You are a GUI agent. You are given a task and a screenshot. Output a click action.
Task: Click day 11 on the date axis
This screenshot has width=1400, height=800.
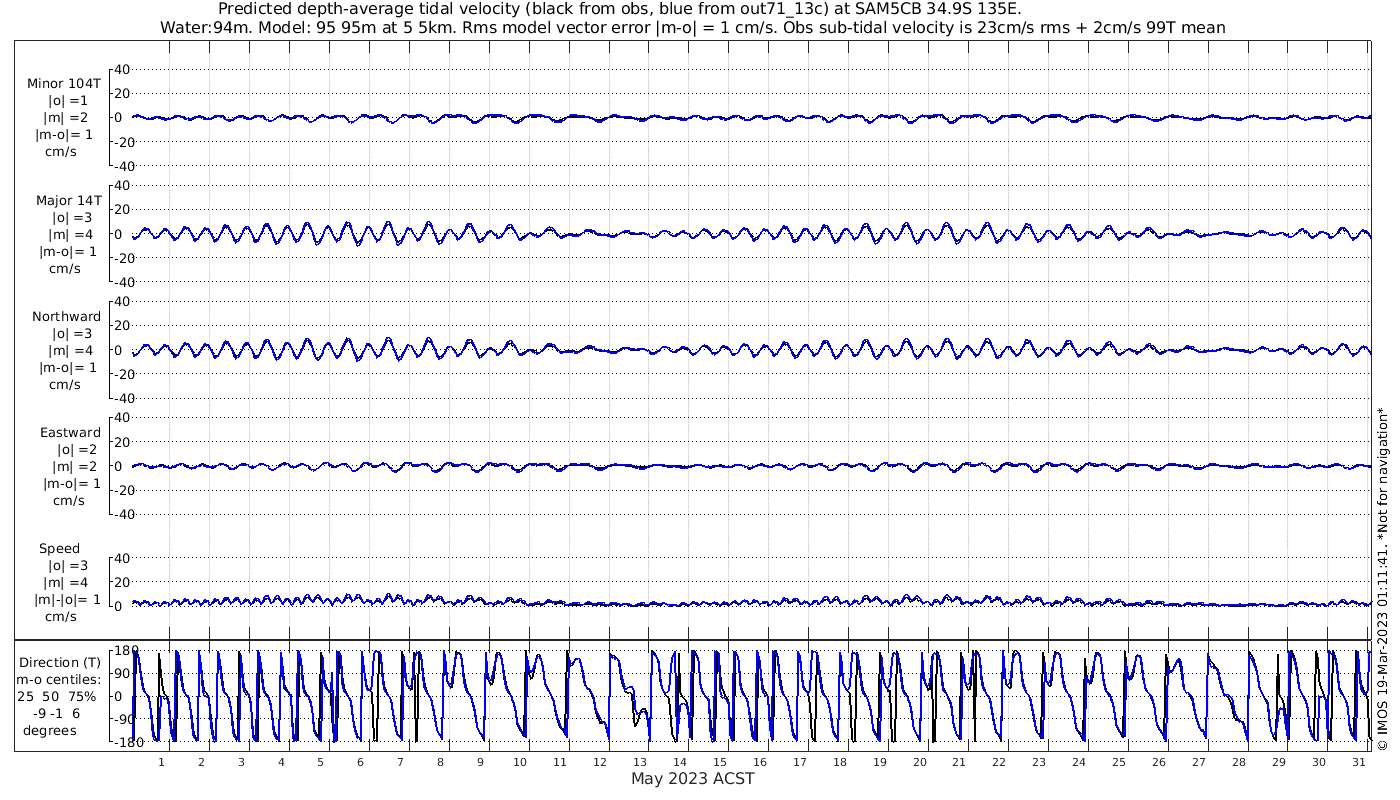(560, 762)
